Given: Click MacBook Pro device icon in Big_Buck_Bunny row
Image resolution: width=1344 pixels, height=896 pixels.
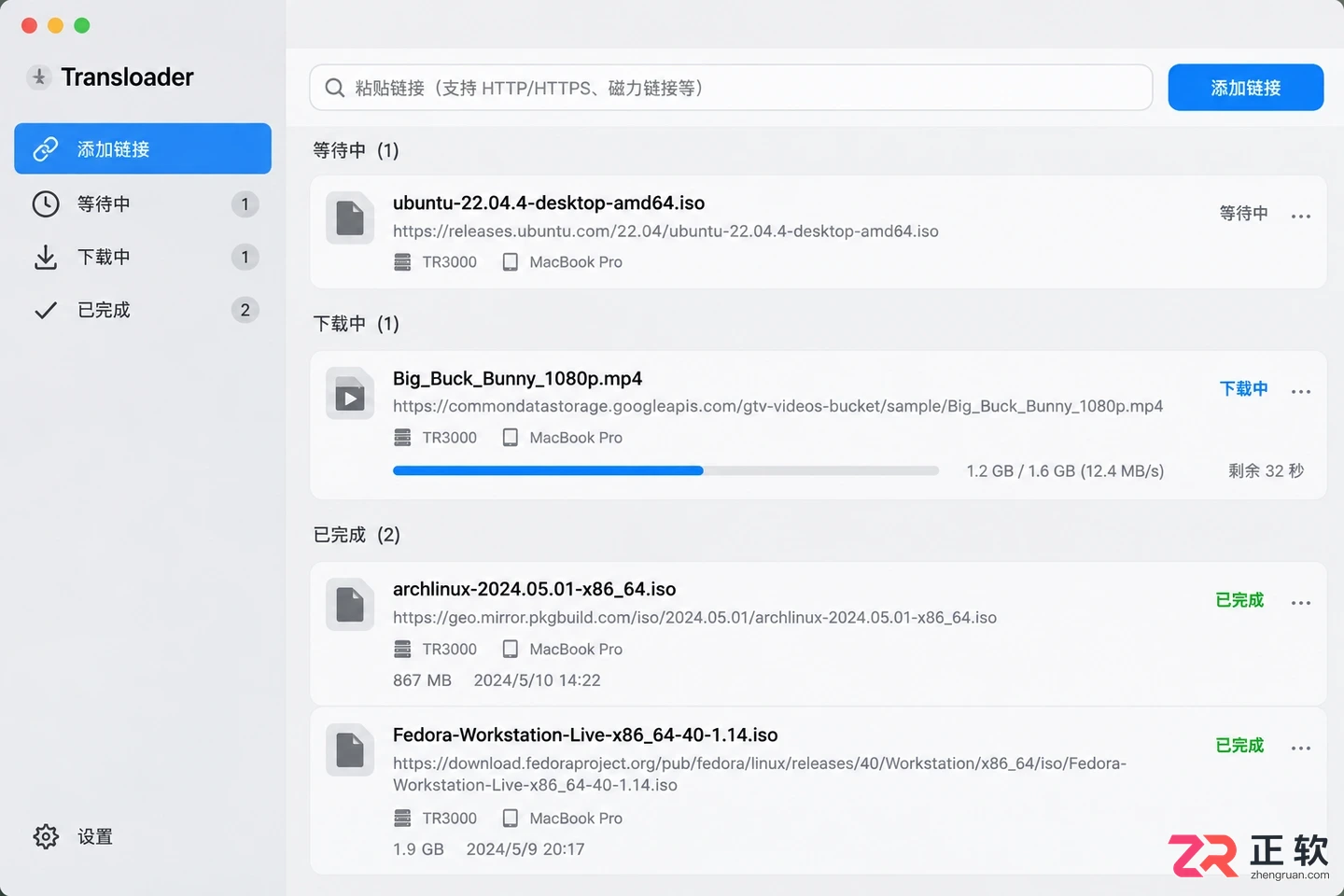Looking at the screenshot, I should pos(510,438).
